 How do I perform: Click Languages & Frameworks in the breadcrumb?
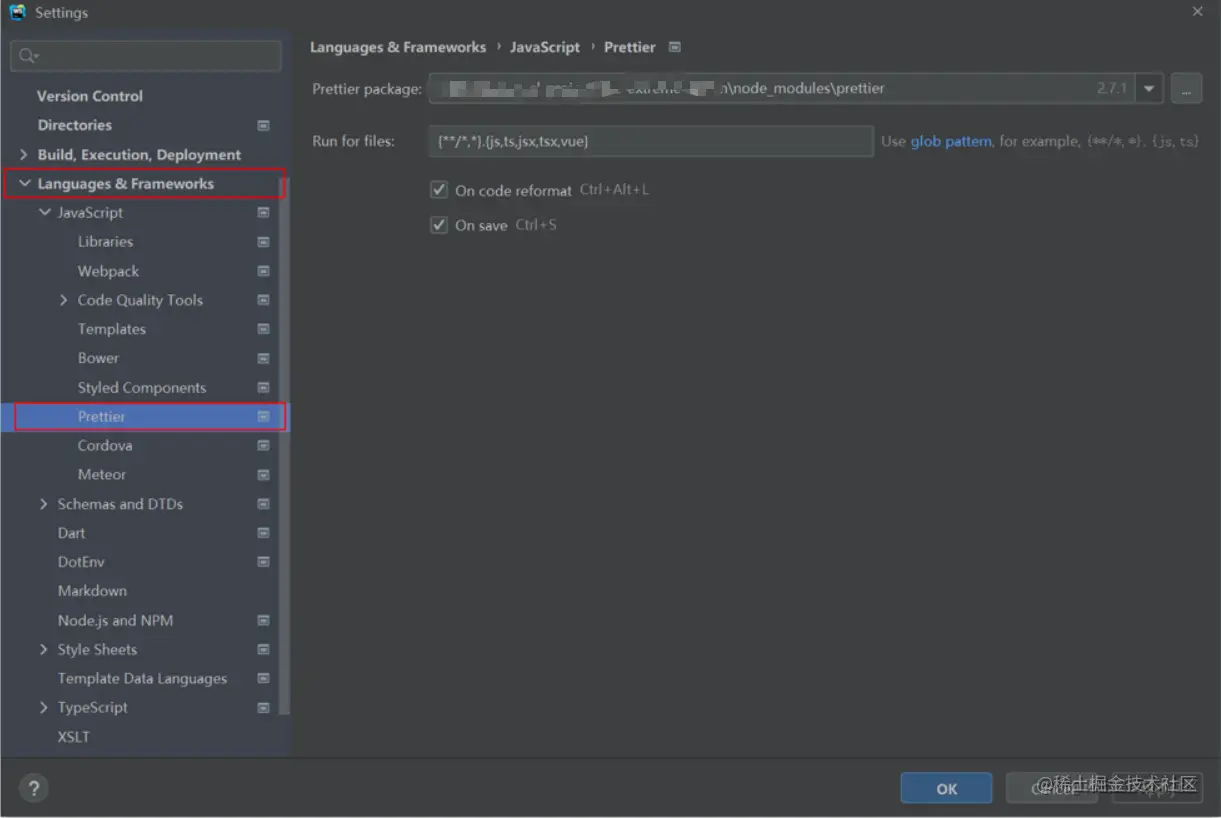tap(398, 47)
